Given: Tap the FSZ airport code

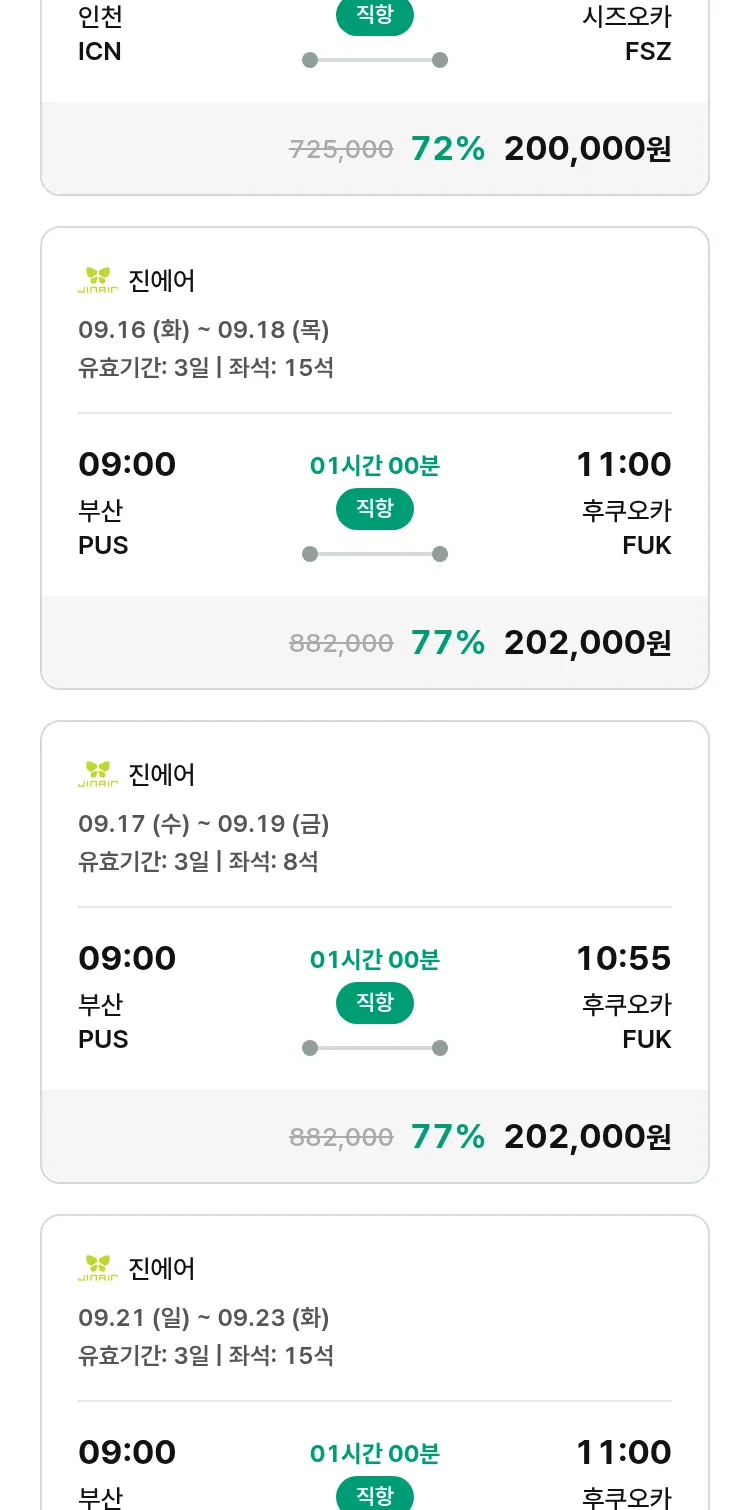Looking at the screenshot, I should click(x=648, y=51).
